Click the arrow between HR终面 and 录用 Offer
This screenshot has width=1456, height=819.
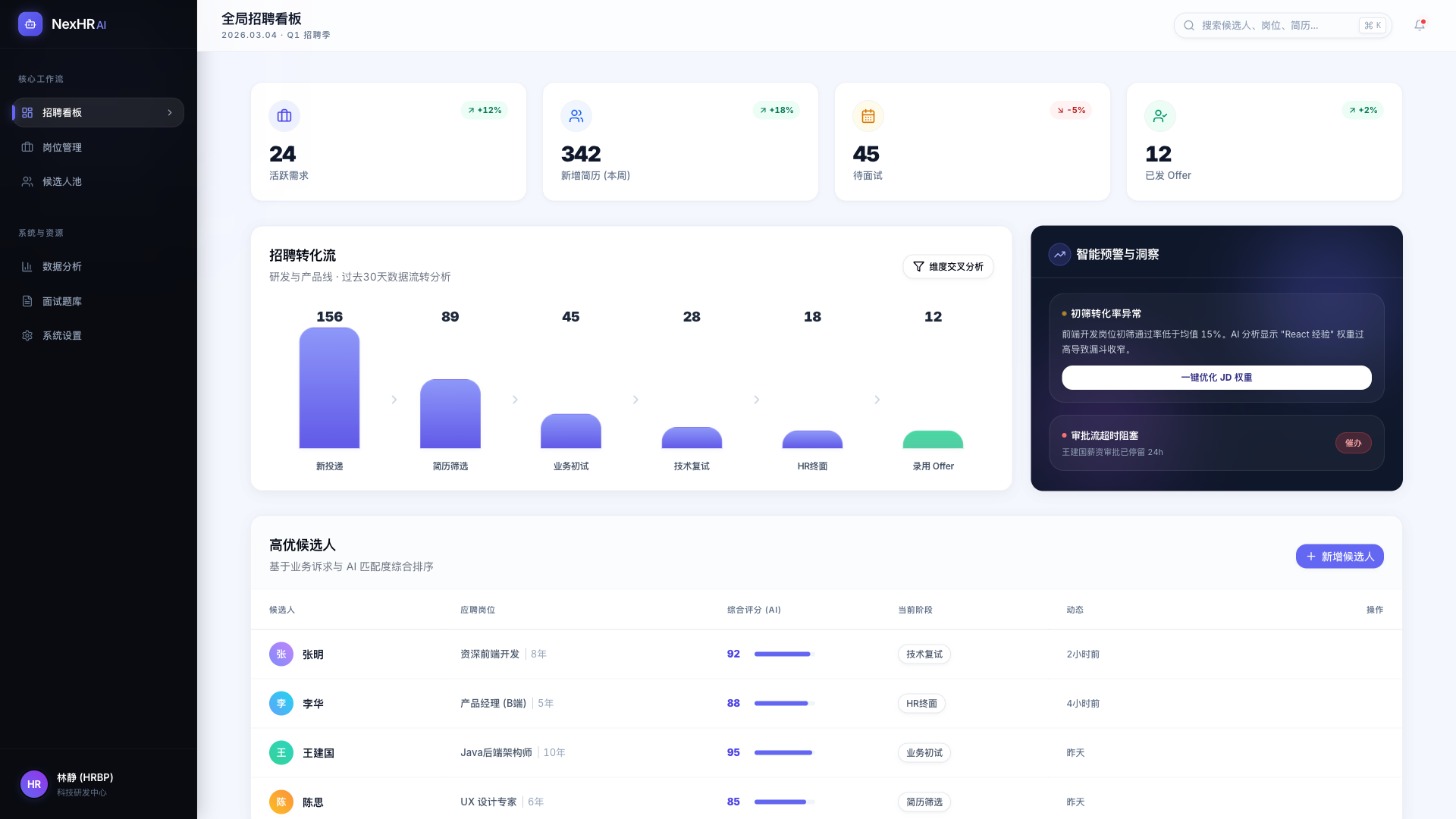[877, 400]
